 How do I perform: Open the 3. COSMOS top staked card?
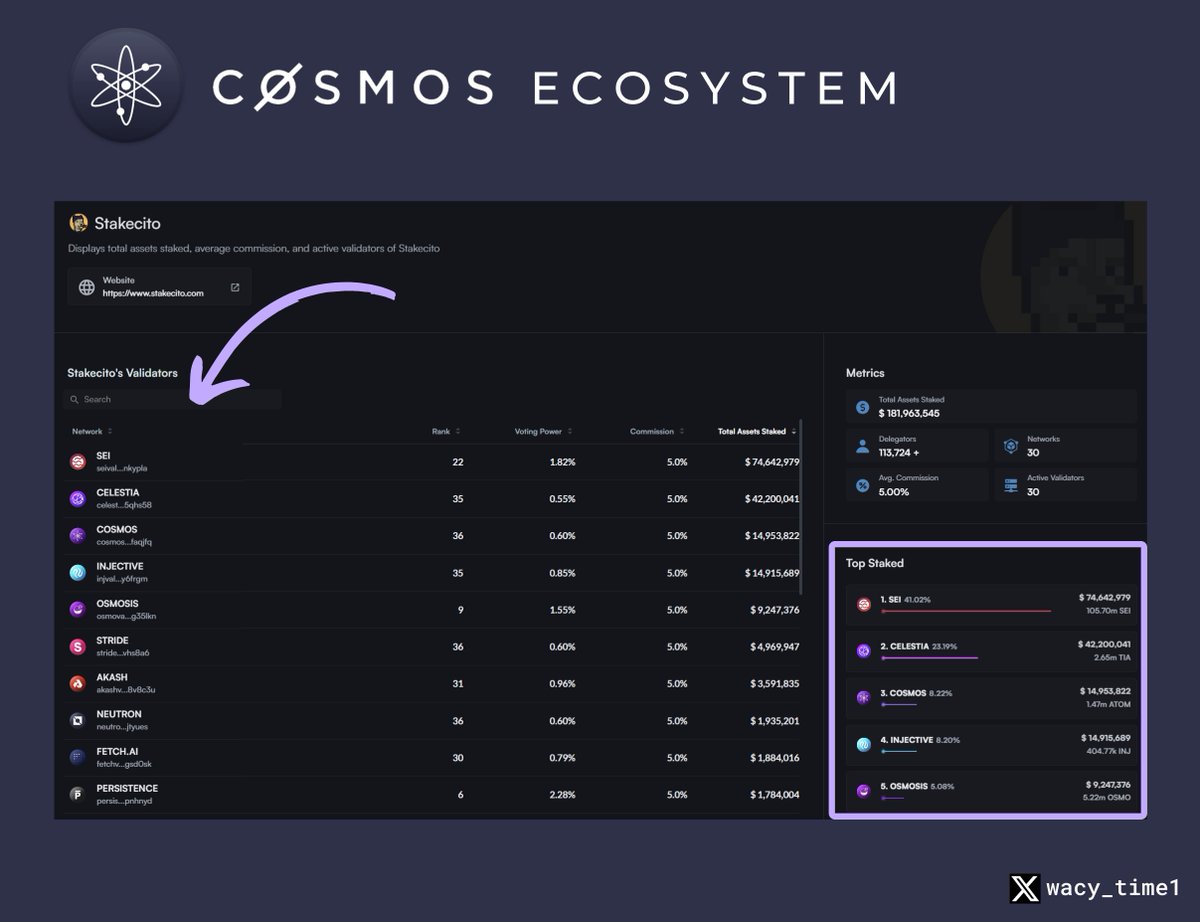click(992, 697)
